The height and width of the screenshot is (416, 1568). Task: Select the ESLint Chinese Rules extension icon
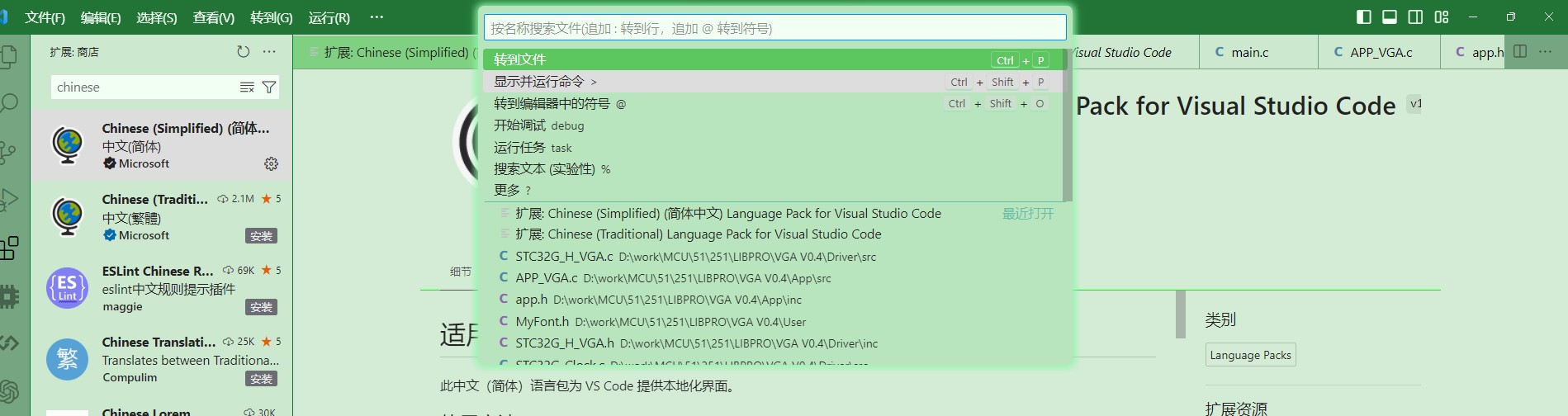click(68, 288)
